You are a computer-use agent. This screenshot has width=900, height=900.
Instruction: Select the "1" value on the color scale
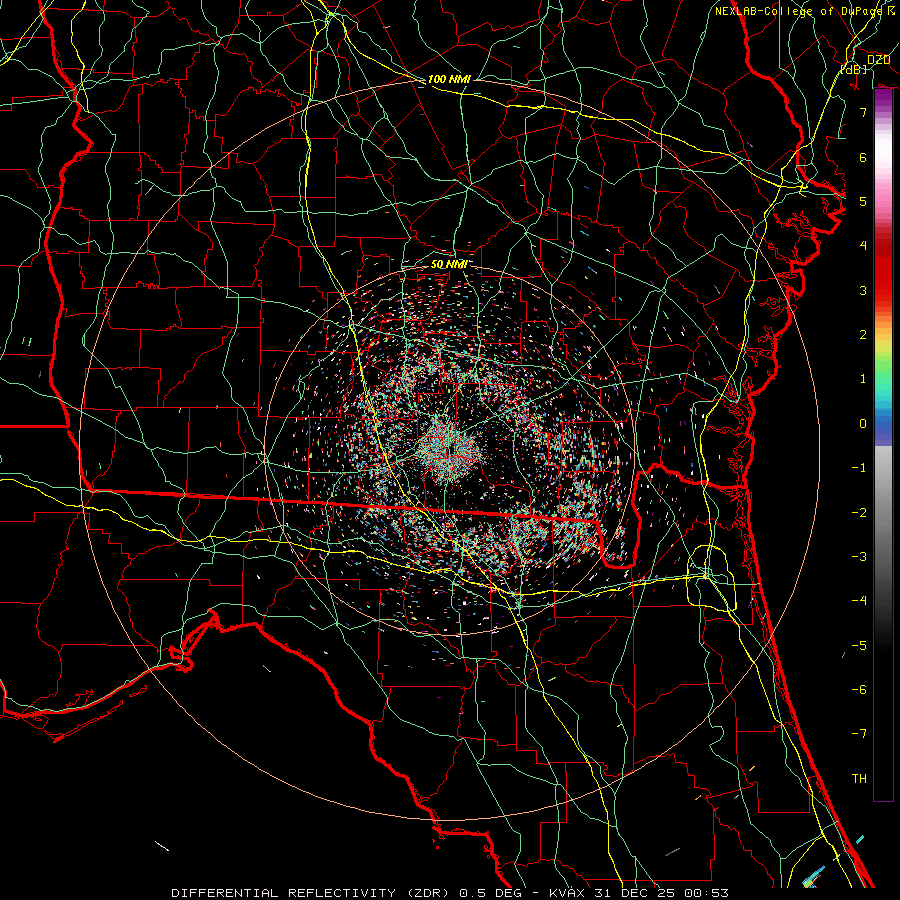863,379
